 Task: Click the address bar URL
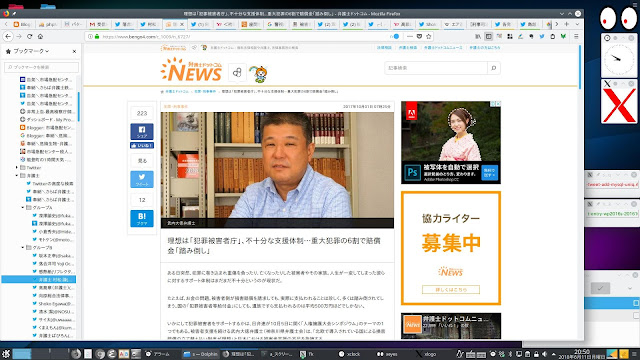pos(146,37)
